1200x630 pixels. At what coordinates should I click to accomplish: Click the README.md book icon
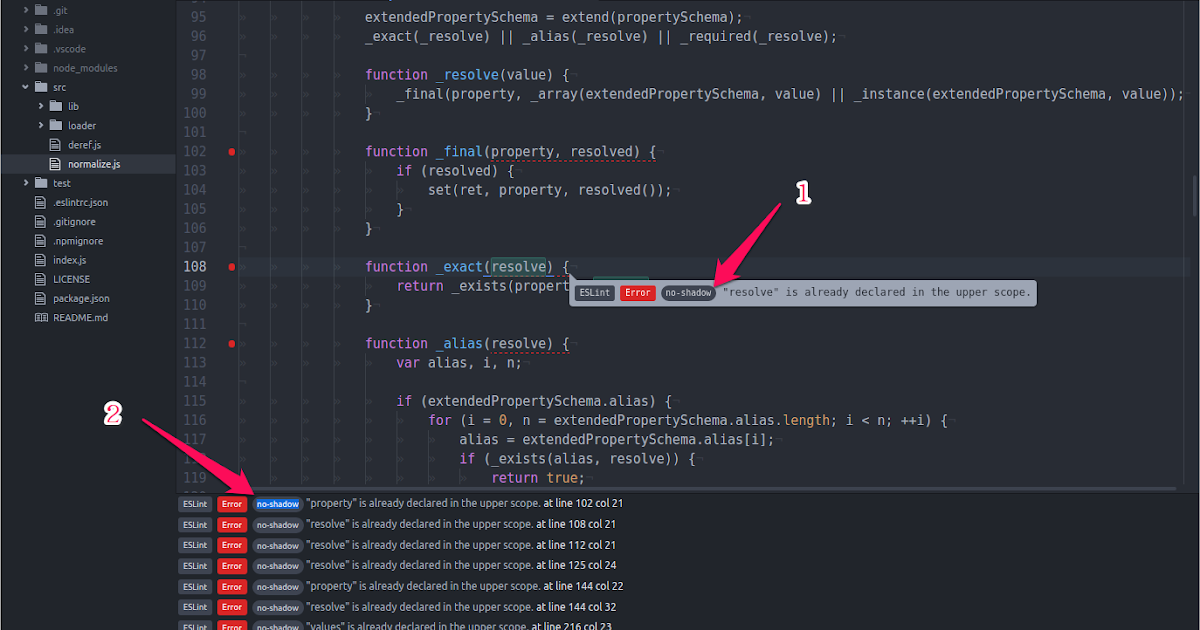click(41, 317)
